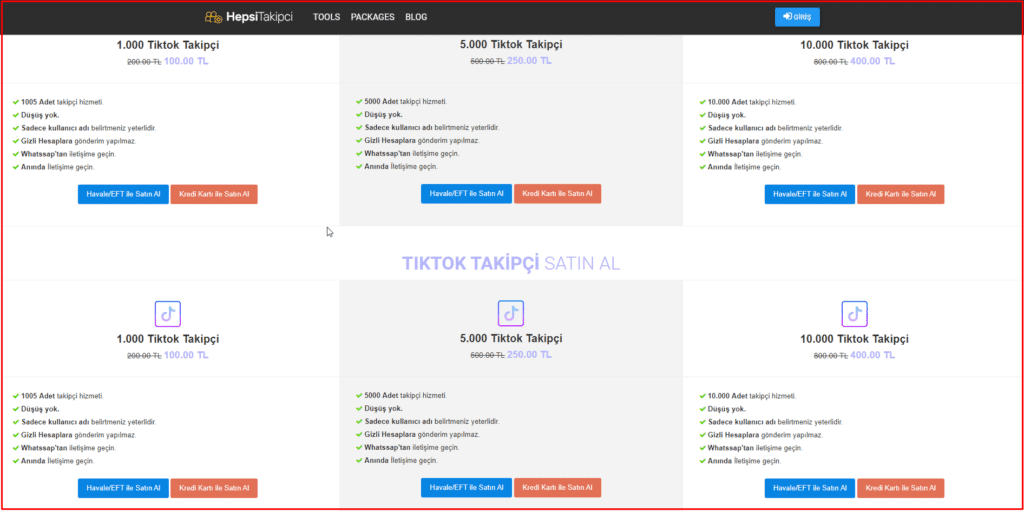
Task: Buy 5.000 followers via Havale/EFT in top row
Action: click(x=466, y=193)
